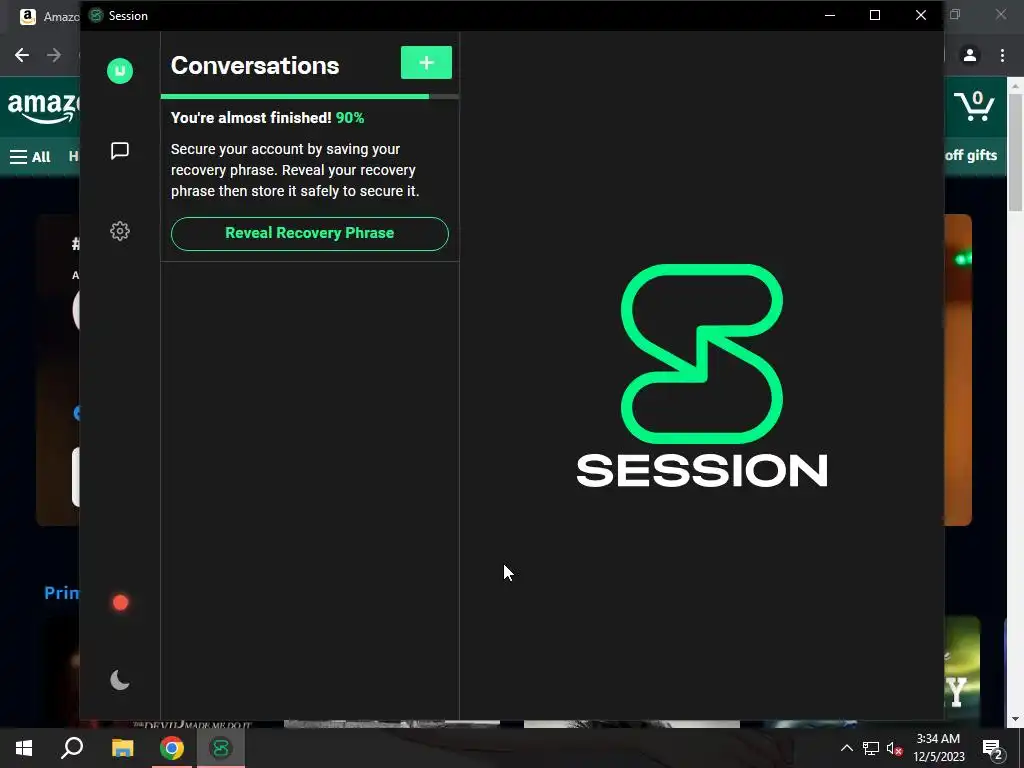
Task: Restore down the Chrome window
Action: point(955,14)
